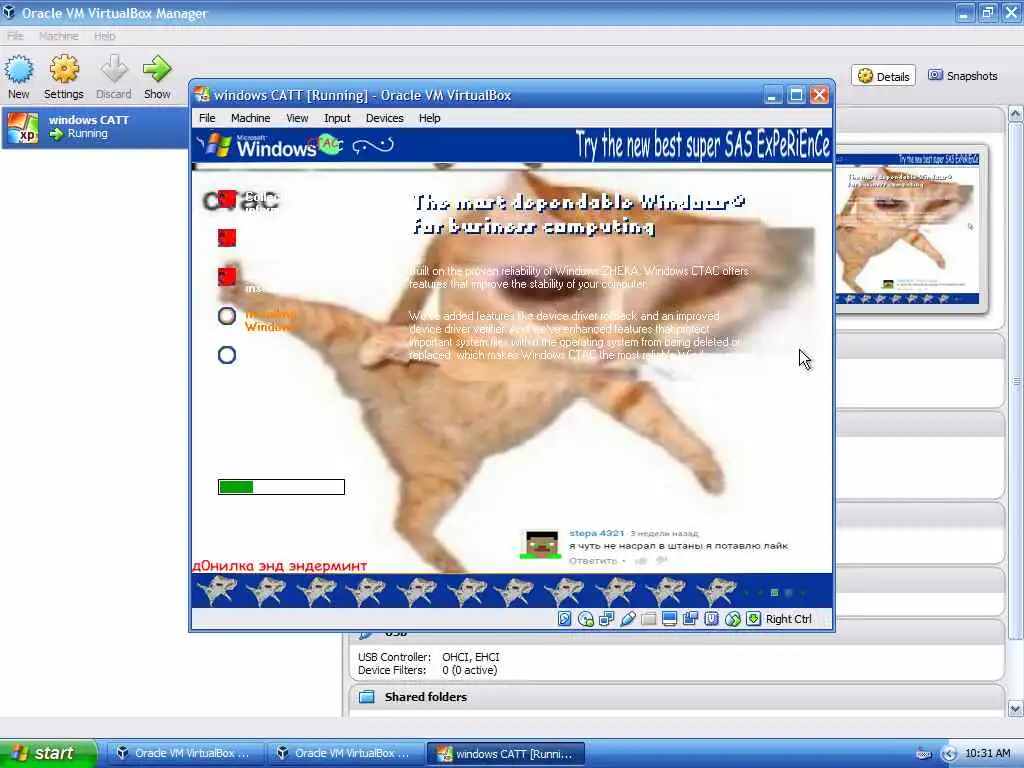The image size is (1024, 768).
Task: Open the View menu
Action: 297,118
